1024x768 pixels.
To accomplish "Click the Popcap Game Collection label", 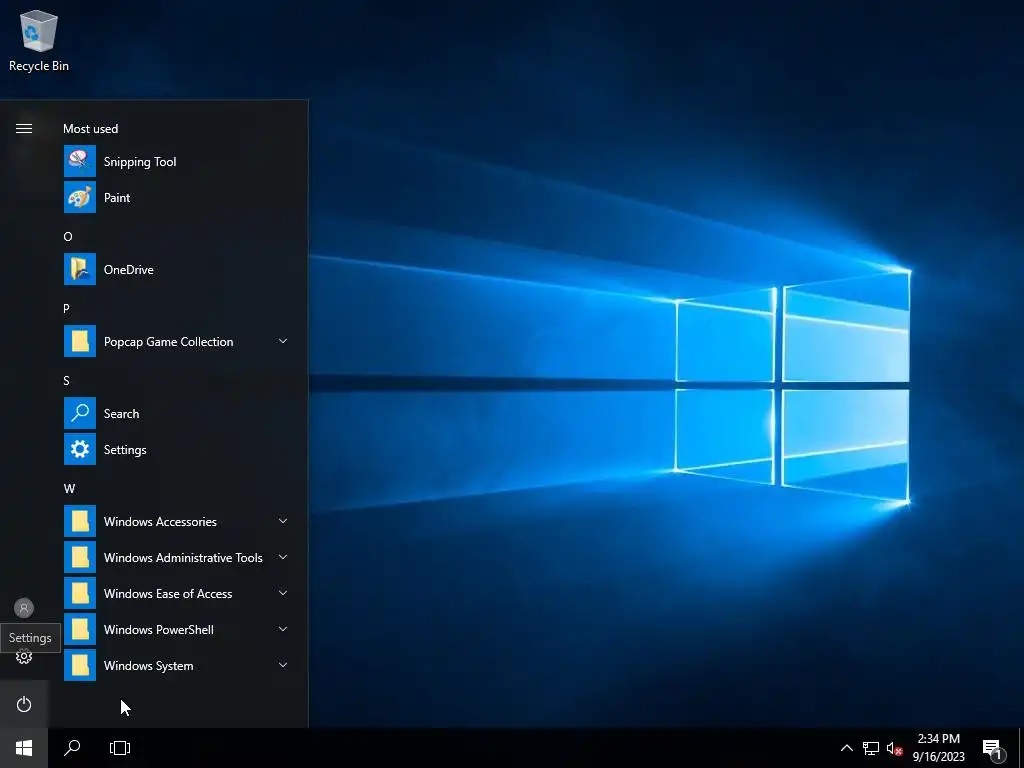I will coord(168,342).
